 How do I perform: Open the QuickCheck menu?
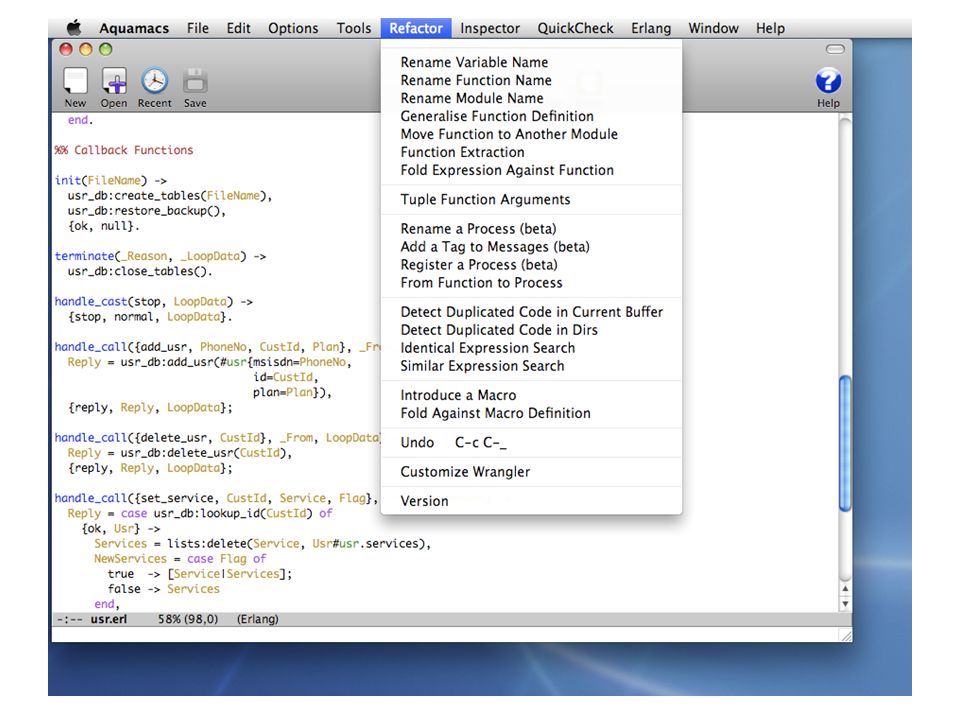pos(576,28)
